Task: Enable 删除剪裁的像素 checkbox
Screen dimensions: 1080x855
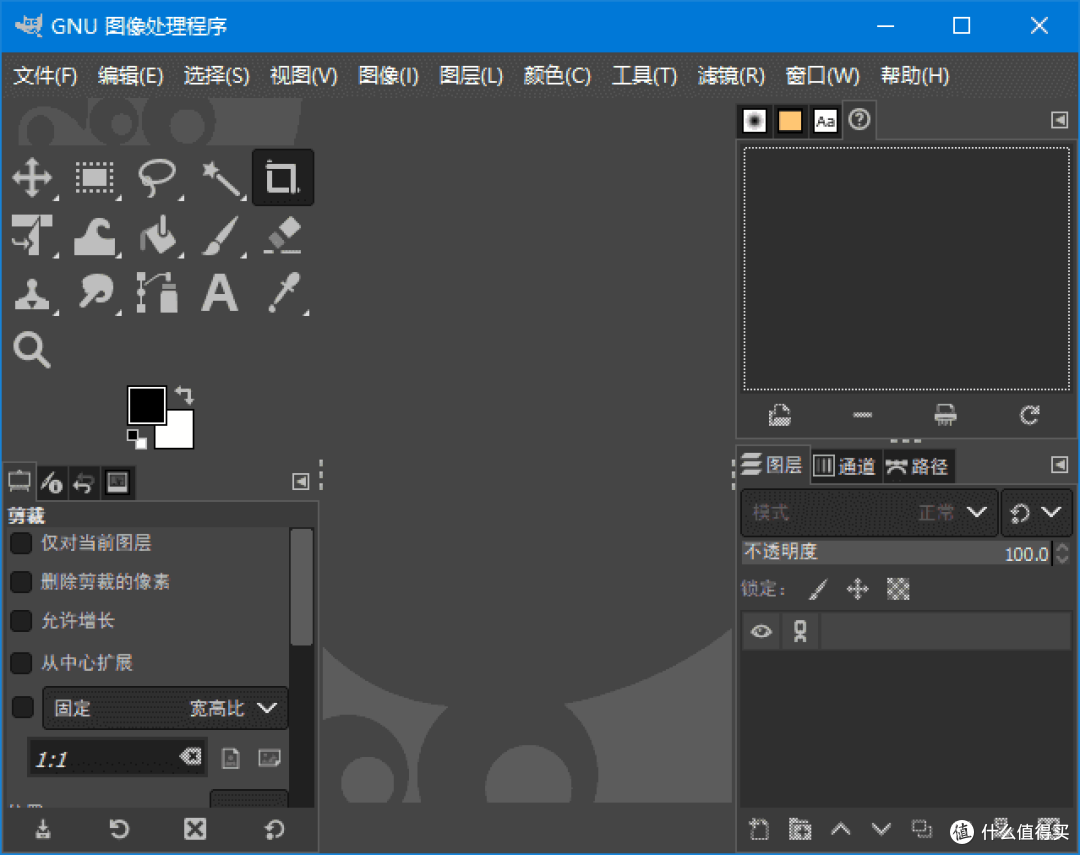Action: 21,581
